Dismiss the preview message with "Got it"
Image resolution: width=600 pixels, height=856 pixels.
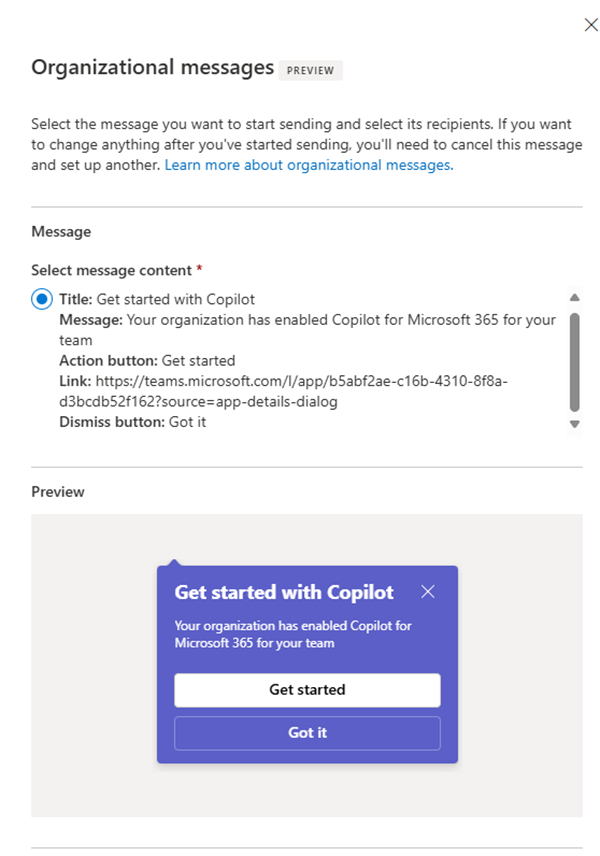[307, 732]
